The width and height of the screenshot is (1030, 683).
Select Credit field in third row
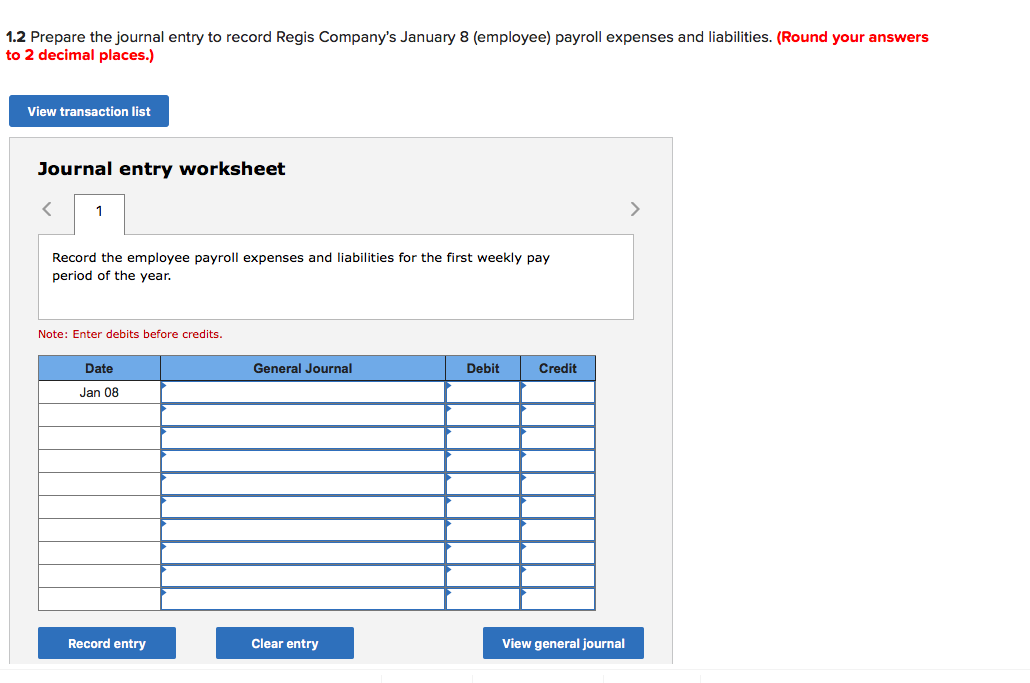(x=558, y=438)
